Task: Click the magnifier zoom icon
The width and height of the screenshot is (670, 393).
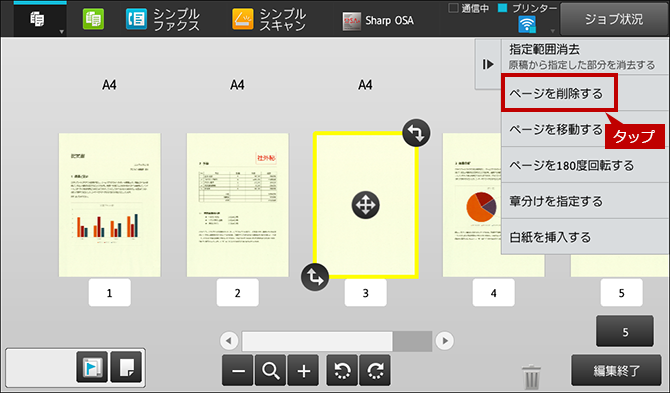Action: click(x=270, y=370)
